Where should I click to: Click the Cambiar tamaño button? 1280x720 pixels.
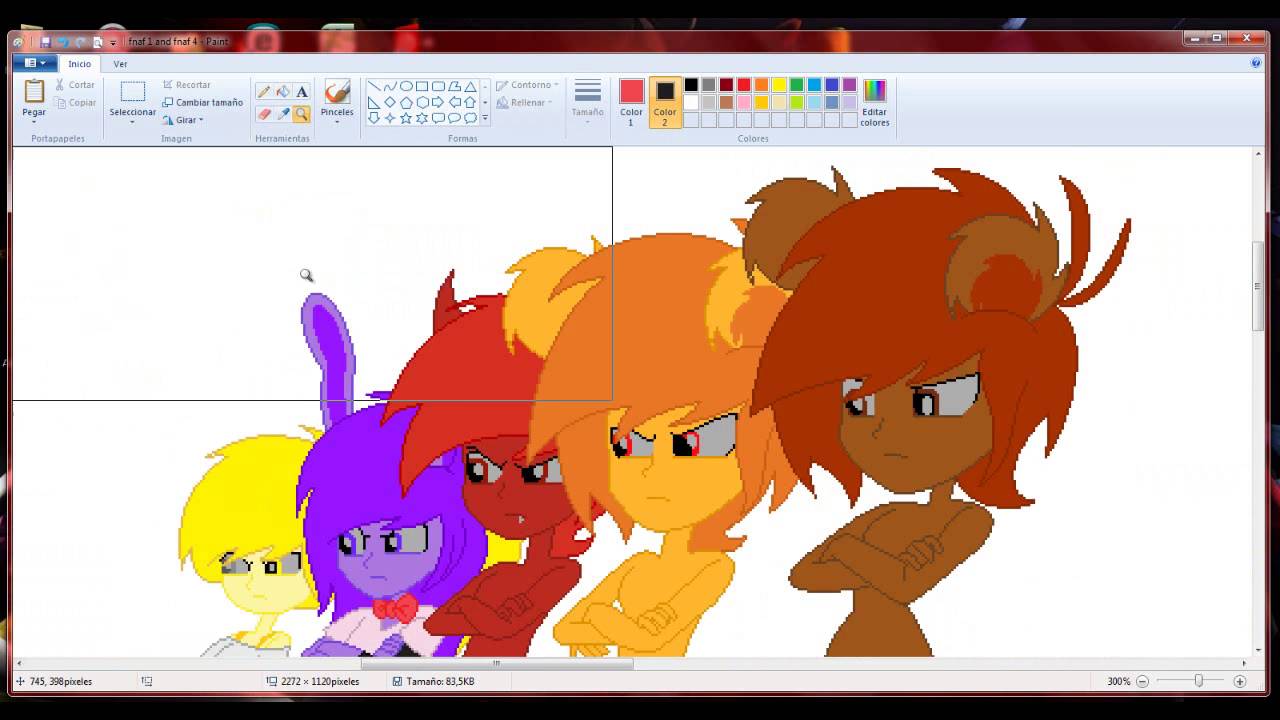click(203, 102)
